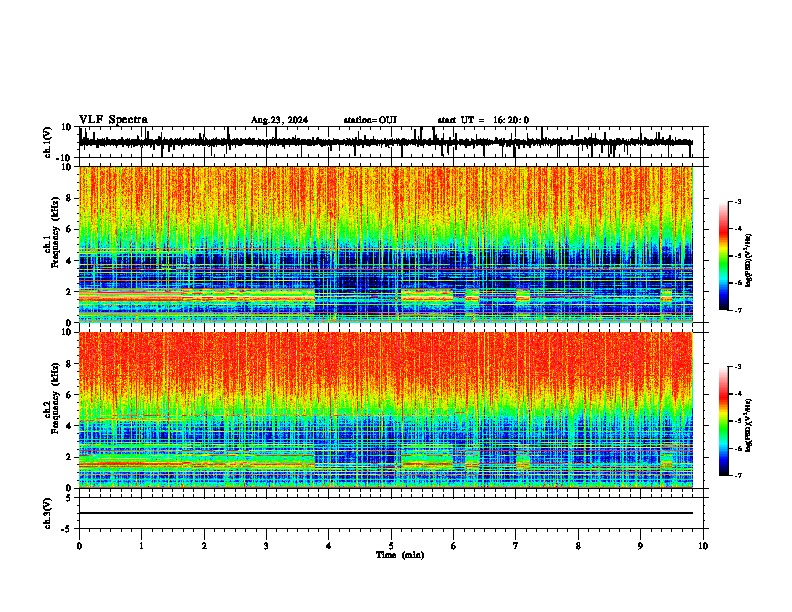Click the "station=OUI" header text
792x612 pixels.
click(370, 120)
